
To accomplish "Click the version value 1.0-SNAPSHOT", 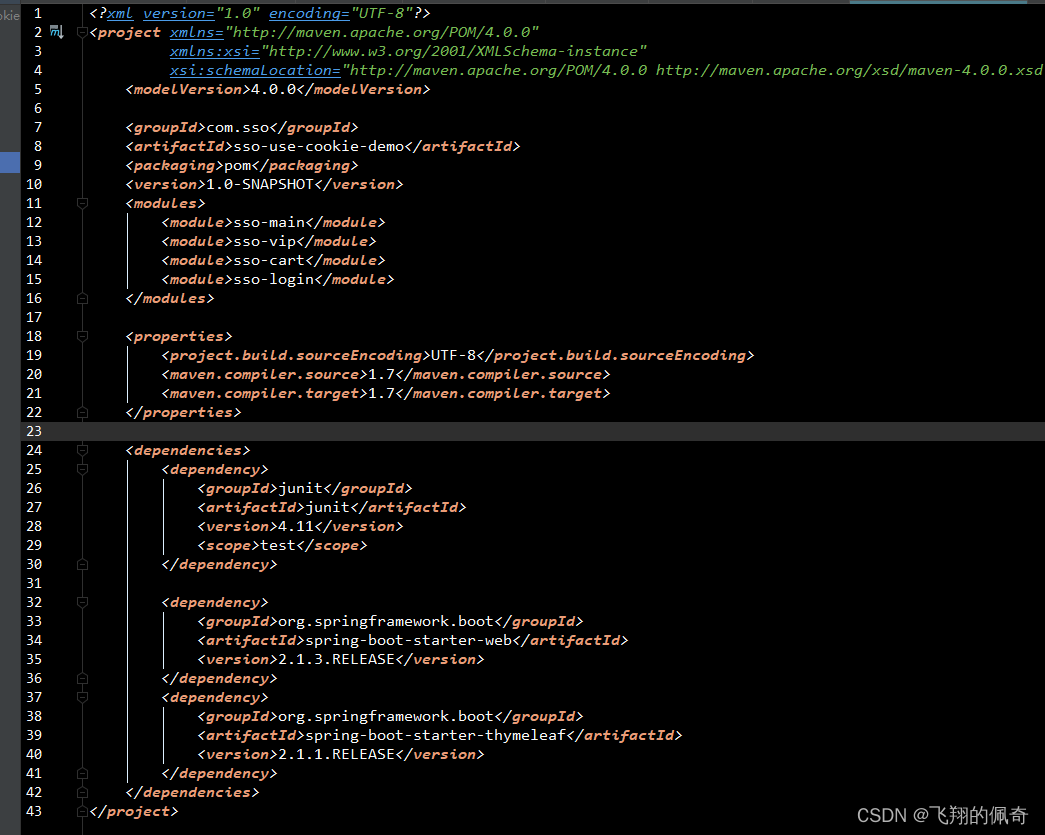I will point(260,184).
